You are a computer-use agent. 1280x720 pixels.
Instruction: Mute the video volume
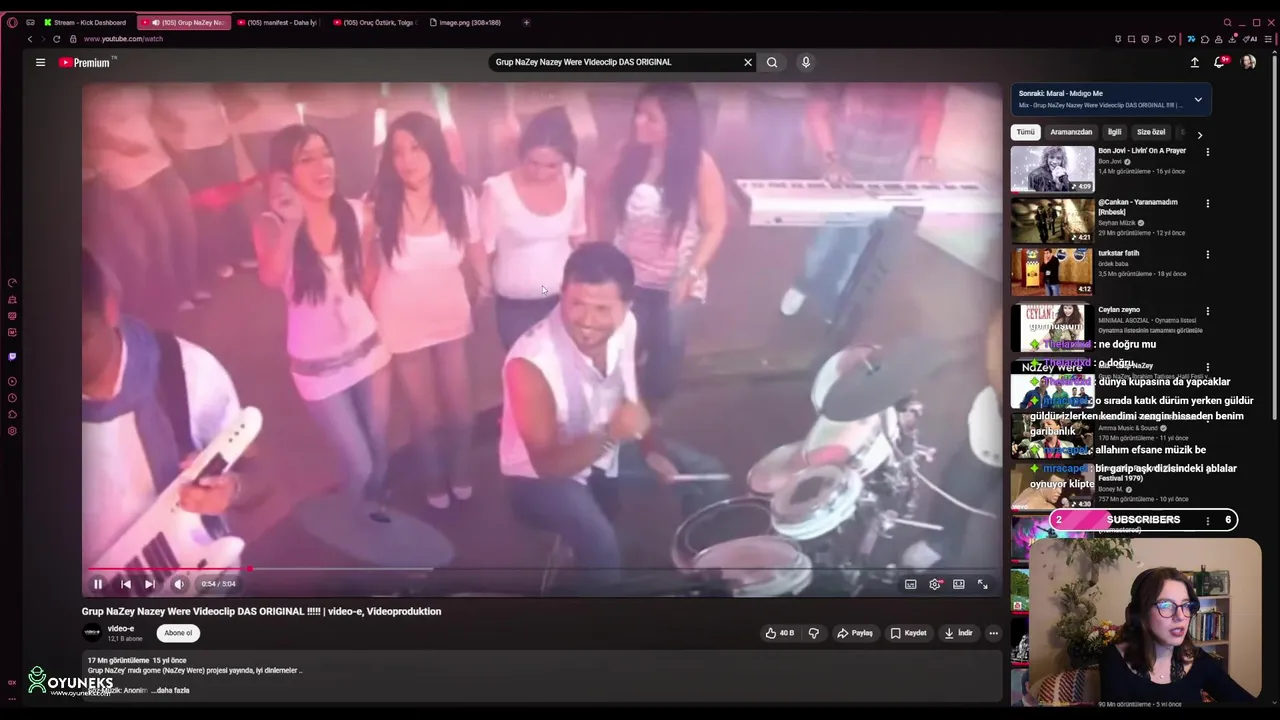[179, 584]
